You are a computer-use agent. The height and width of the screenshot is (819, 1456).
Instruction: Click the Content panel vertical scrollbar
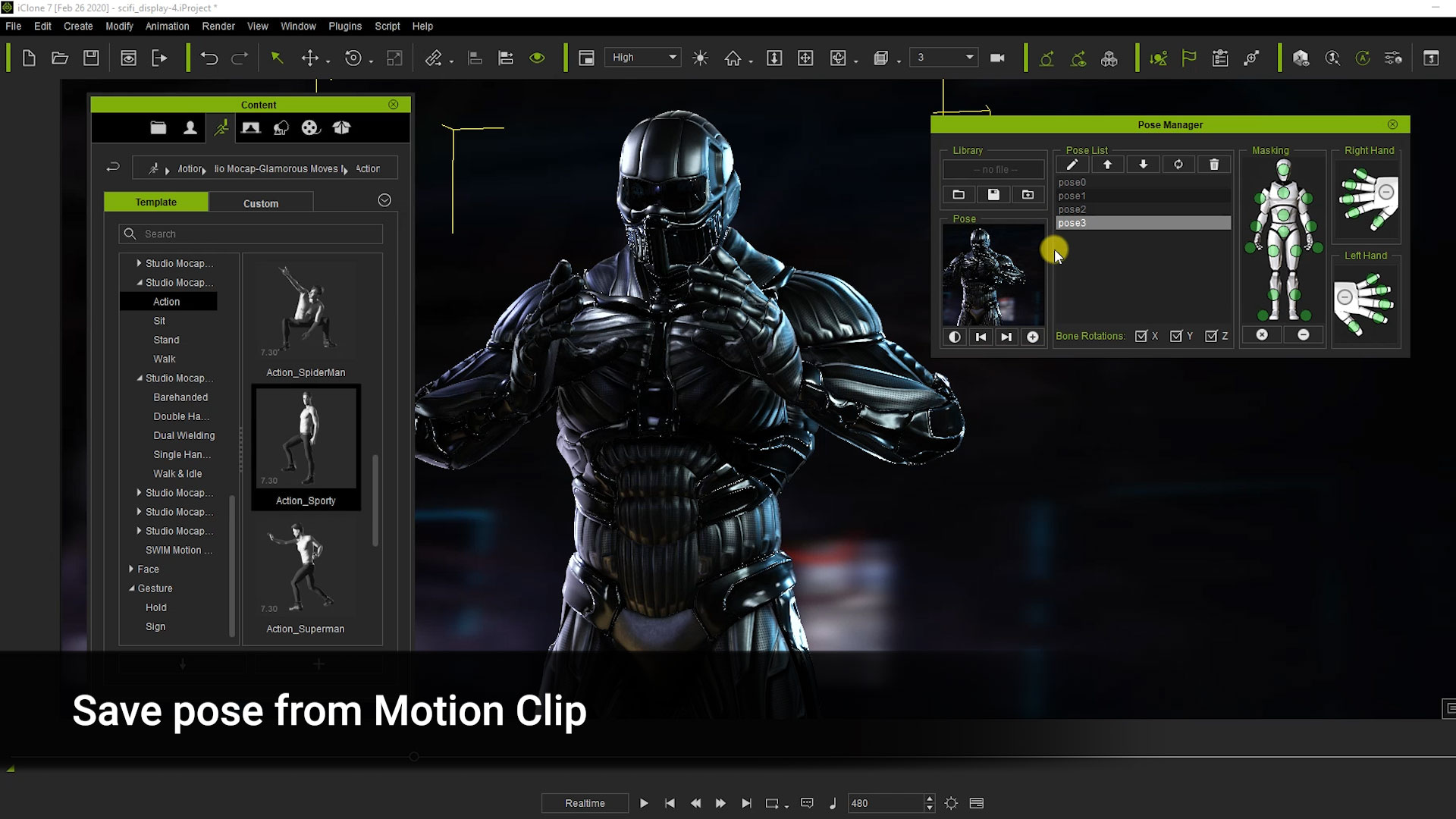click(x=375, y=500)
